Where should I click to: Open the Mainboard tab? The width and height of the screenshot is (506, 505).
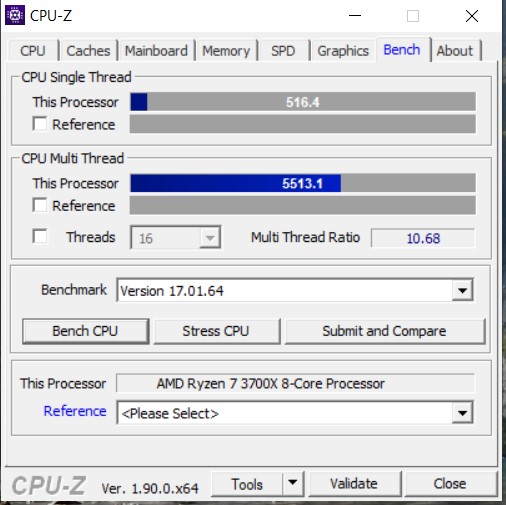point(156,51)
